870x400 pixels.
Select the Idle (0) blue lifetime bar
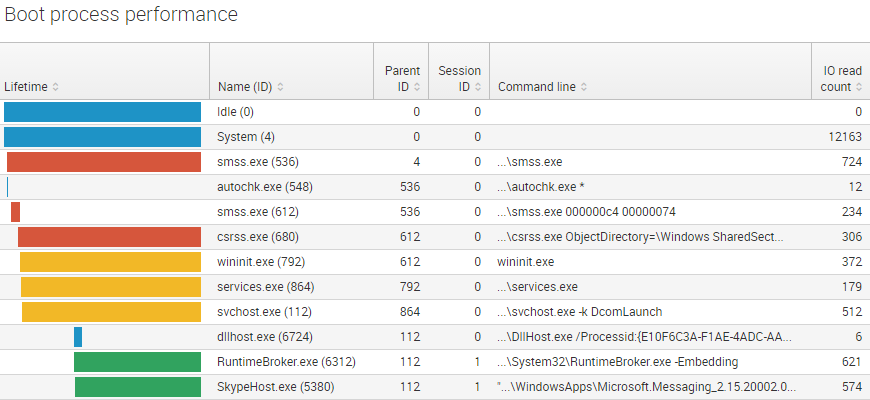click(102, 112)
